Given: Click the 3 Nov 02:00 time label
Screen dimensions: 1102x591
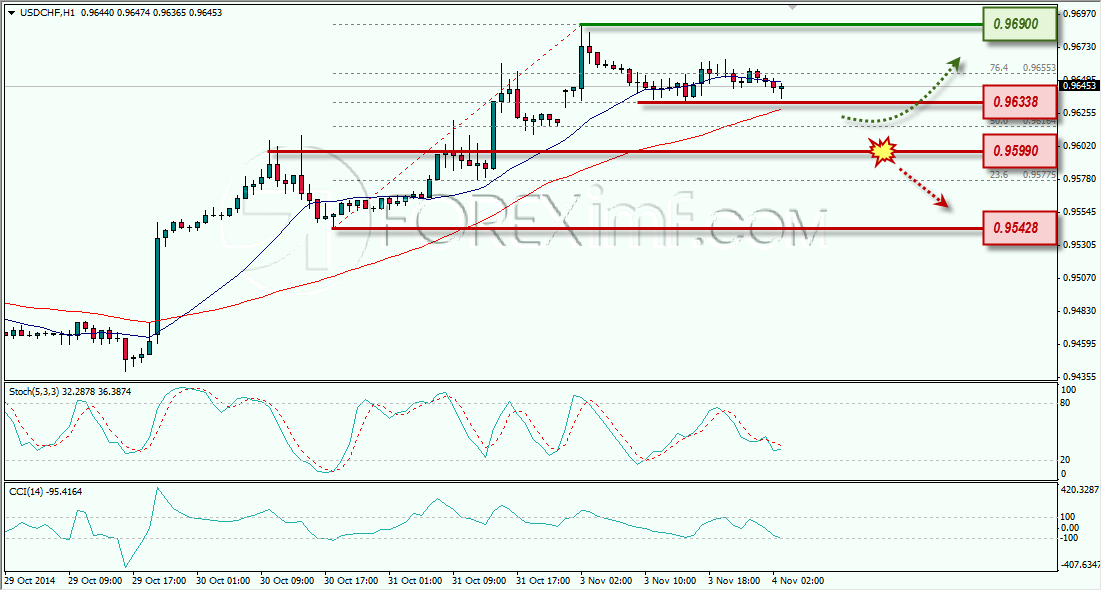Looking at the screenshot, I should 606,580.
